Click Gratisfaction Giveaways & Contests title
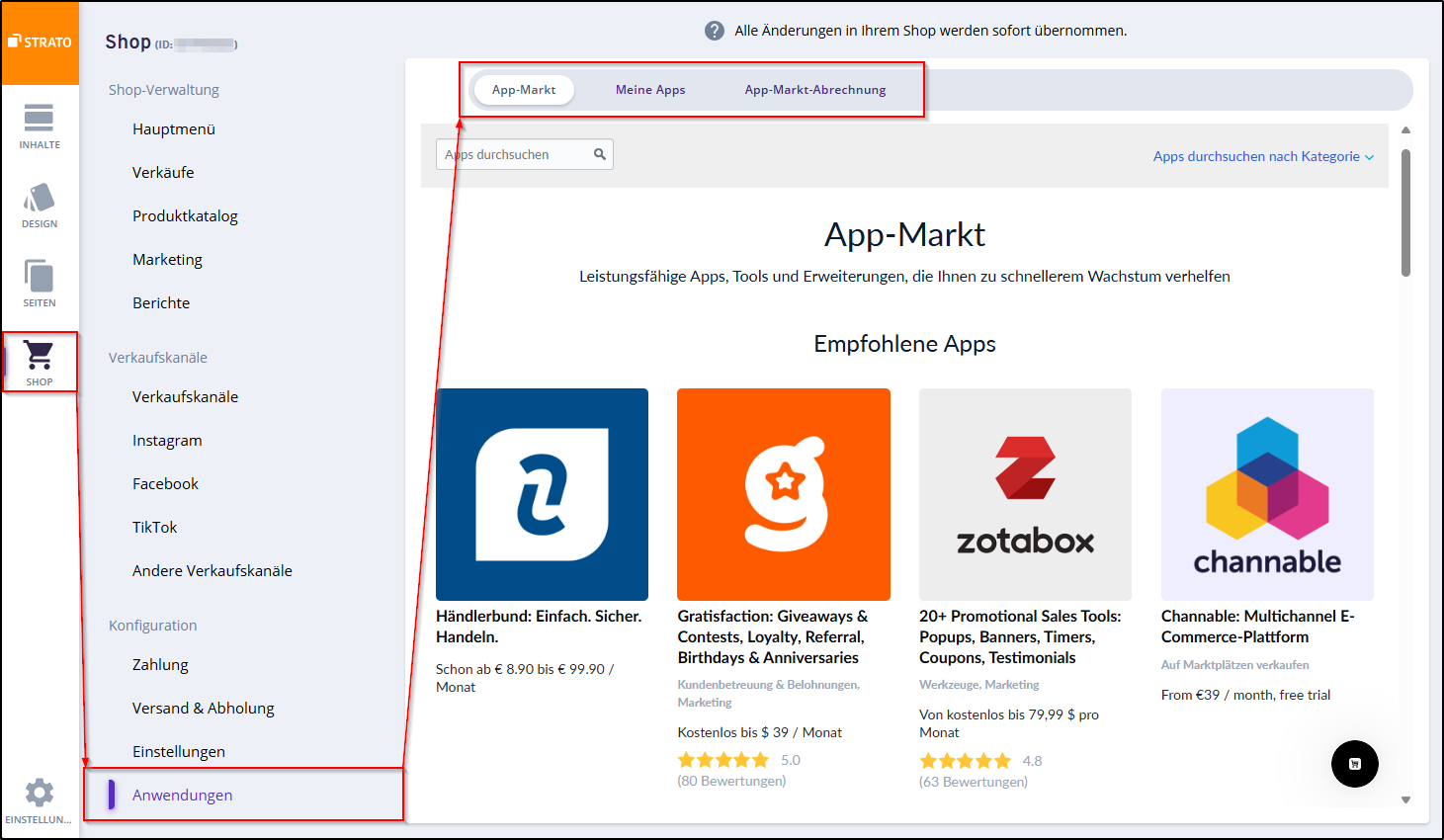1444x840 pixels. [x=773, y=637]
